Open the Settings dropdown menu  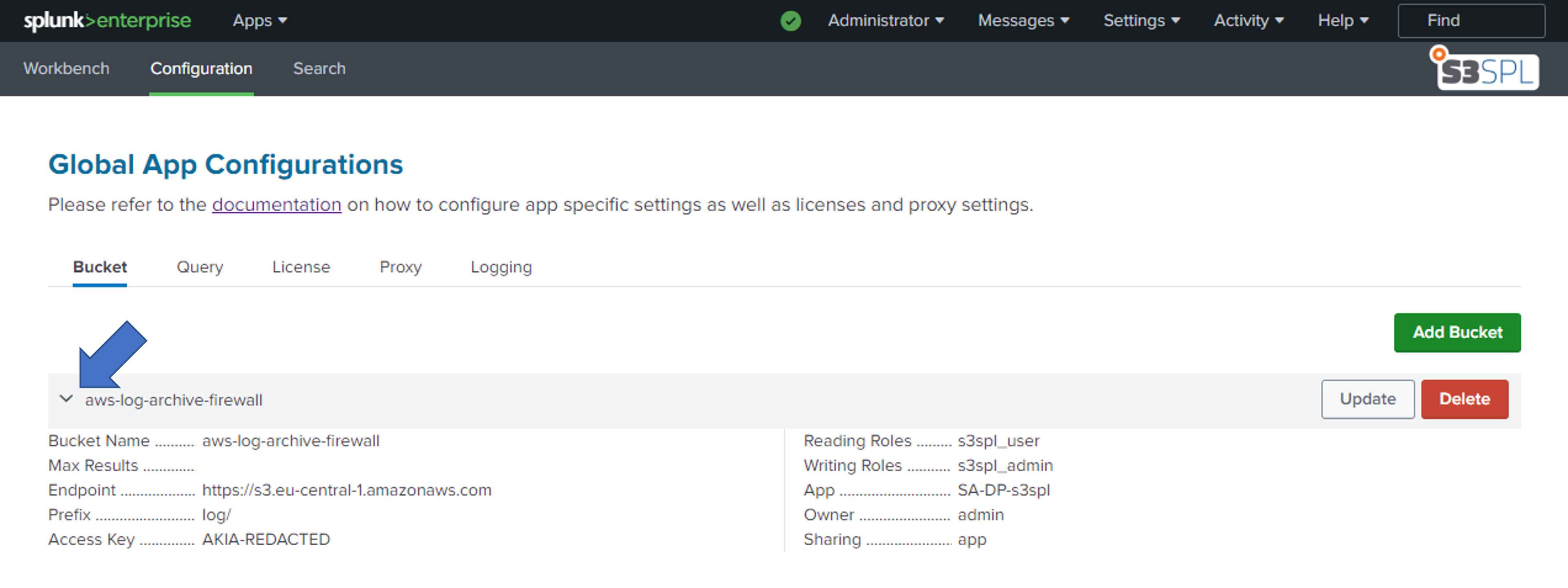coord(1141,21)
